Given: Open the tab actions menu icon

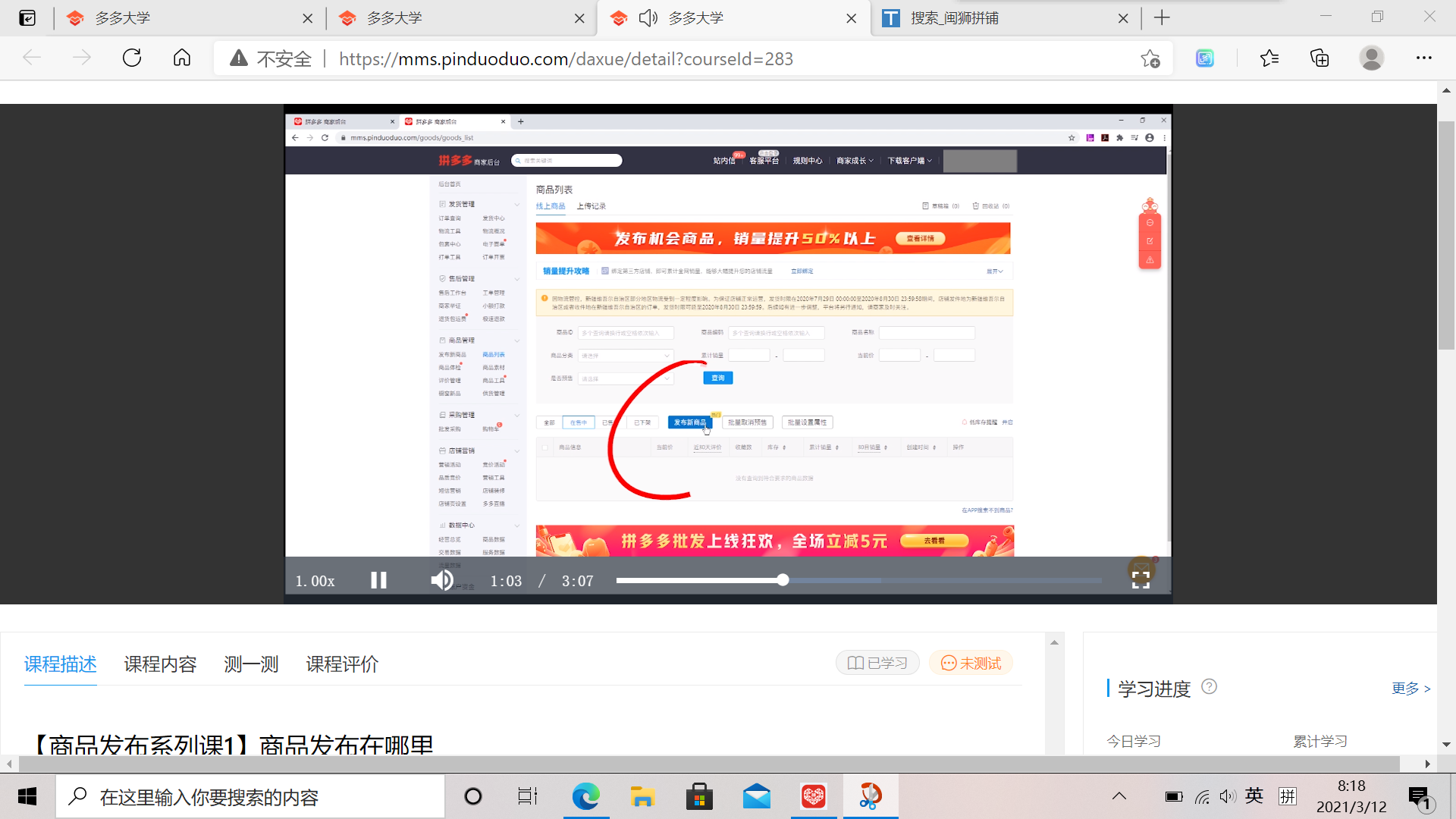Looking at the screenshot, I should pos(27,18).
